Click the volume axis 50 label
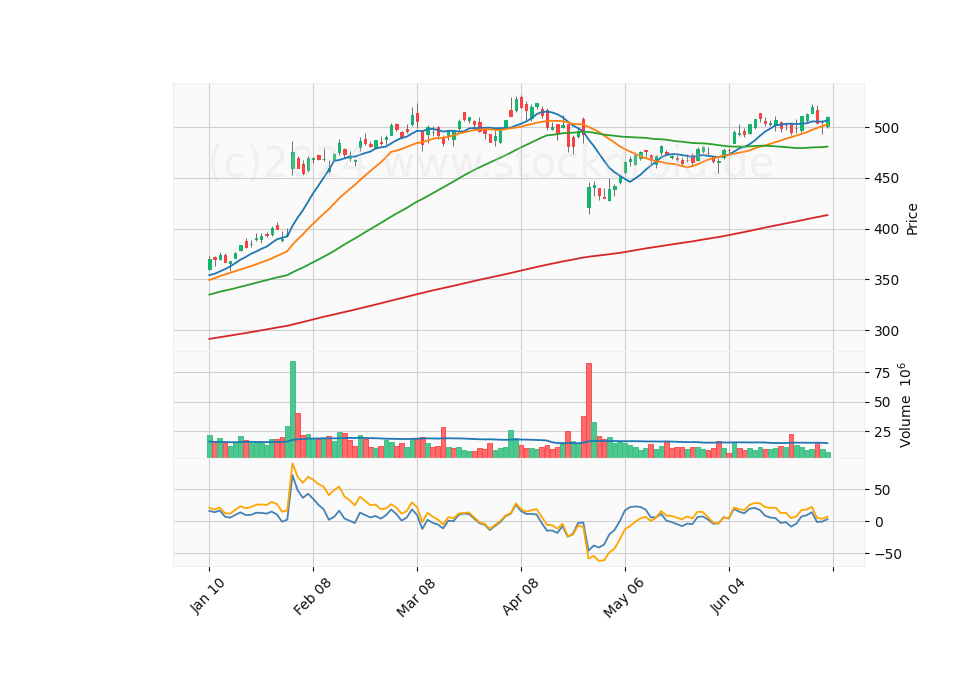Image resolution: width=960 pixels, height=690 pixels. click(x=882, y=403)
